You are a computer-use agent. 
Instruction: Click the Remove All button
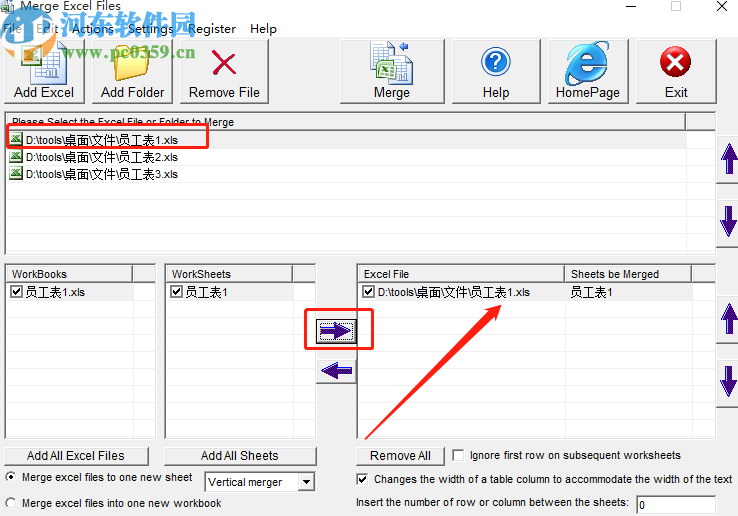point(400,456)
